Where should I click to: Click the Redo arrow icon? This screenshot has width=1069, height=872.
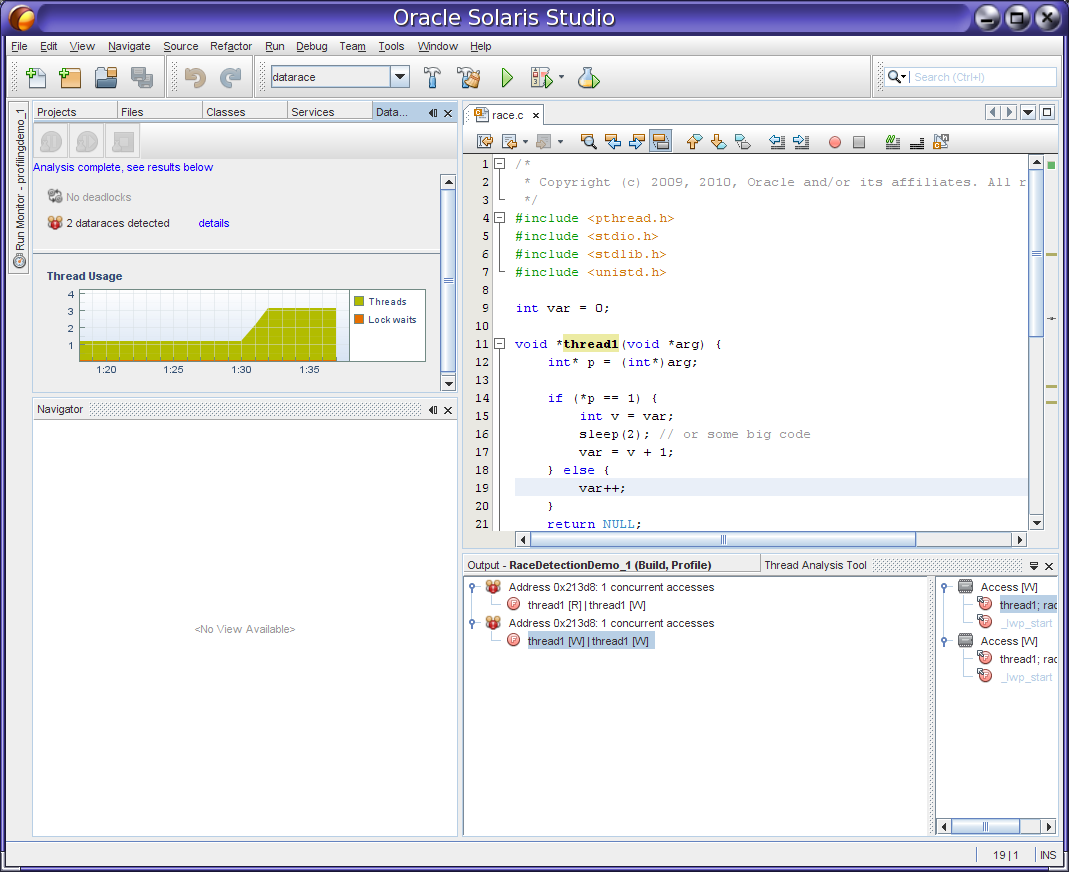pyautogui.click(x=230, y=78)
